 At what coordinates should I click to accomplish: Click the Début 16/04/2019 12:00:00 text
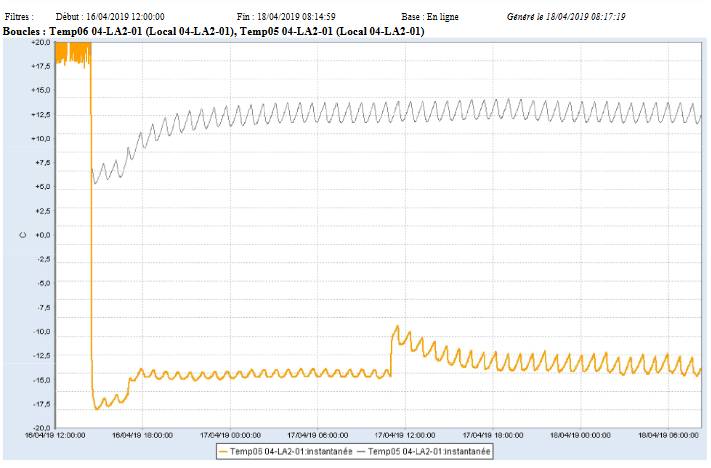[110, 17]
